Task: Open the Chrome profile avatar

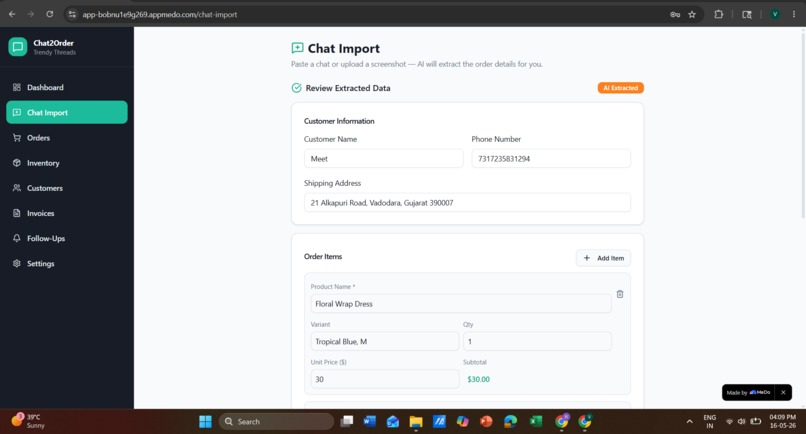Action: 775,14
